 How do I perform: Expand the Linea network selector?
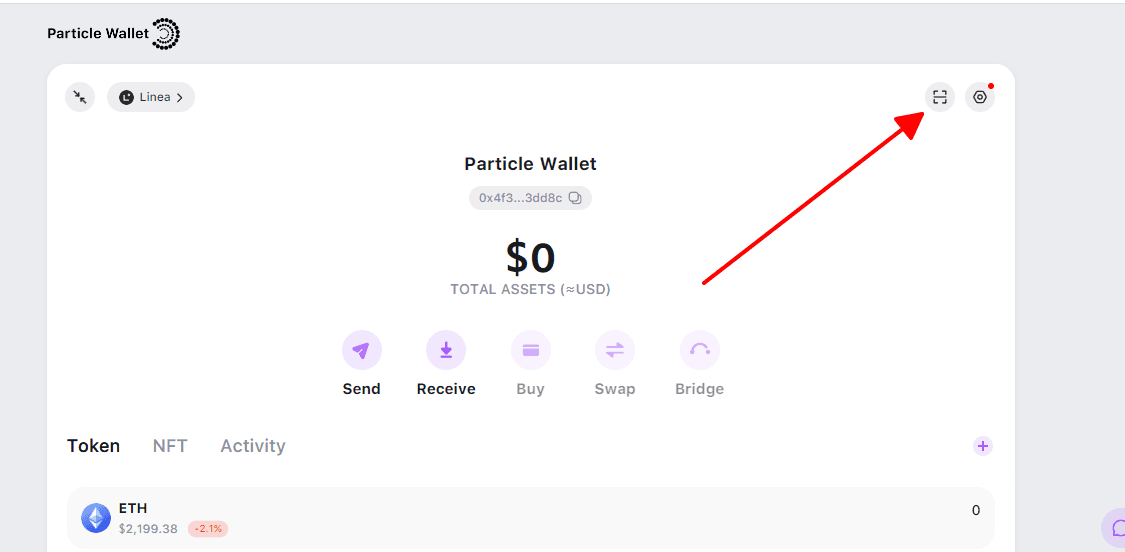tap(151, 97)
